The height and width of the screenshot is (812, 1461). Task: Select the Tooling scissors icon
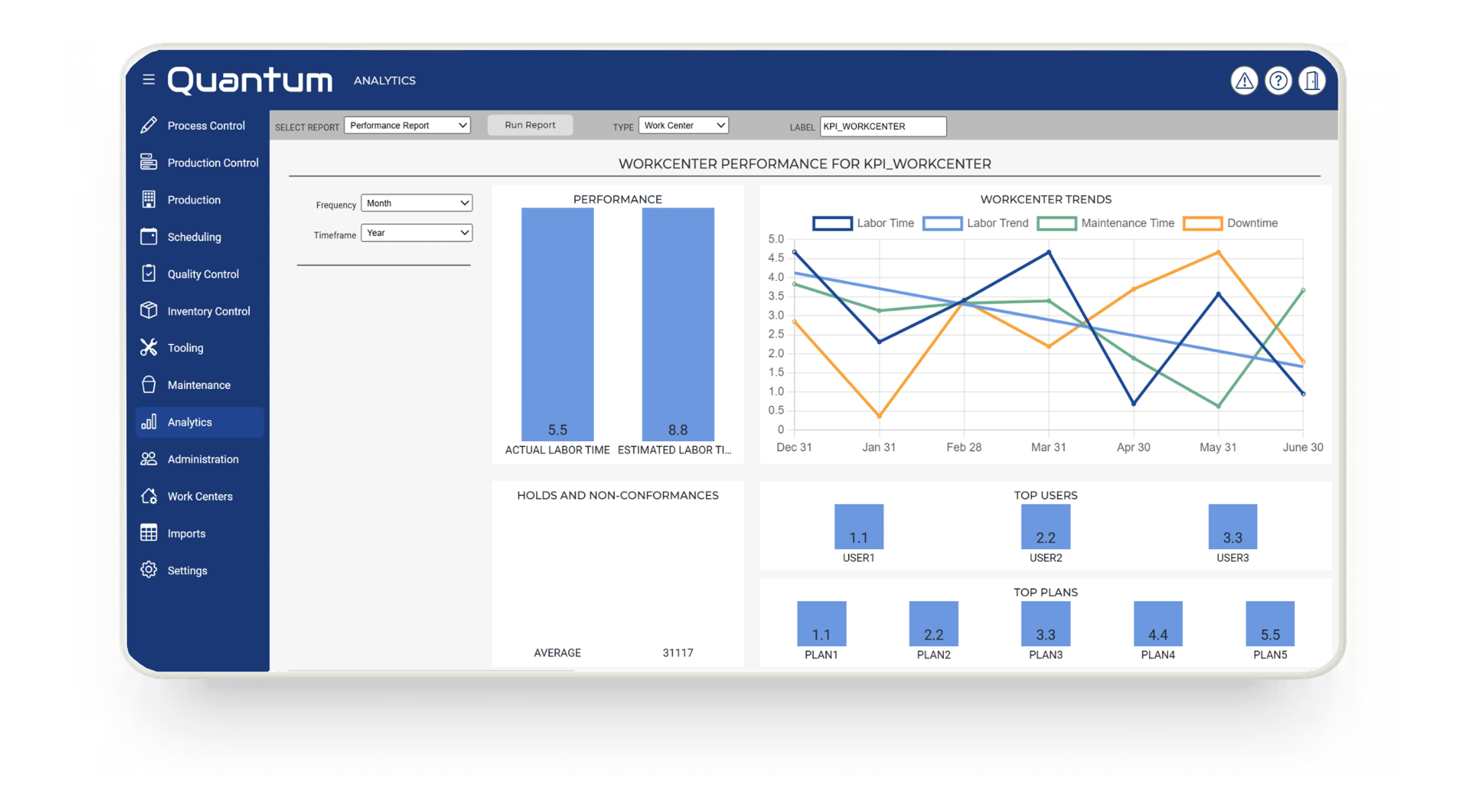149,348
